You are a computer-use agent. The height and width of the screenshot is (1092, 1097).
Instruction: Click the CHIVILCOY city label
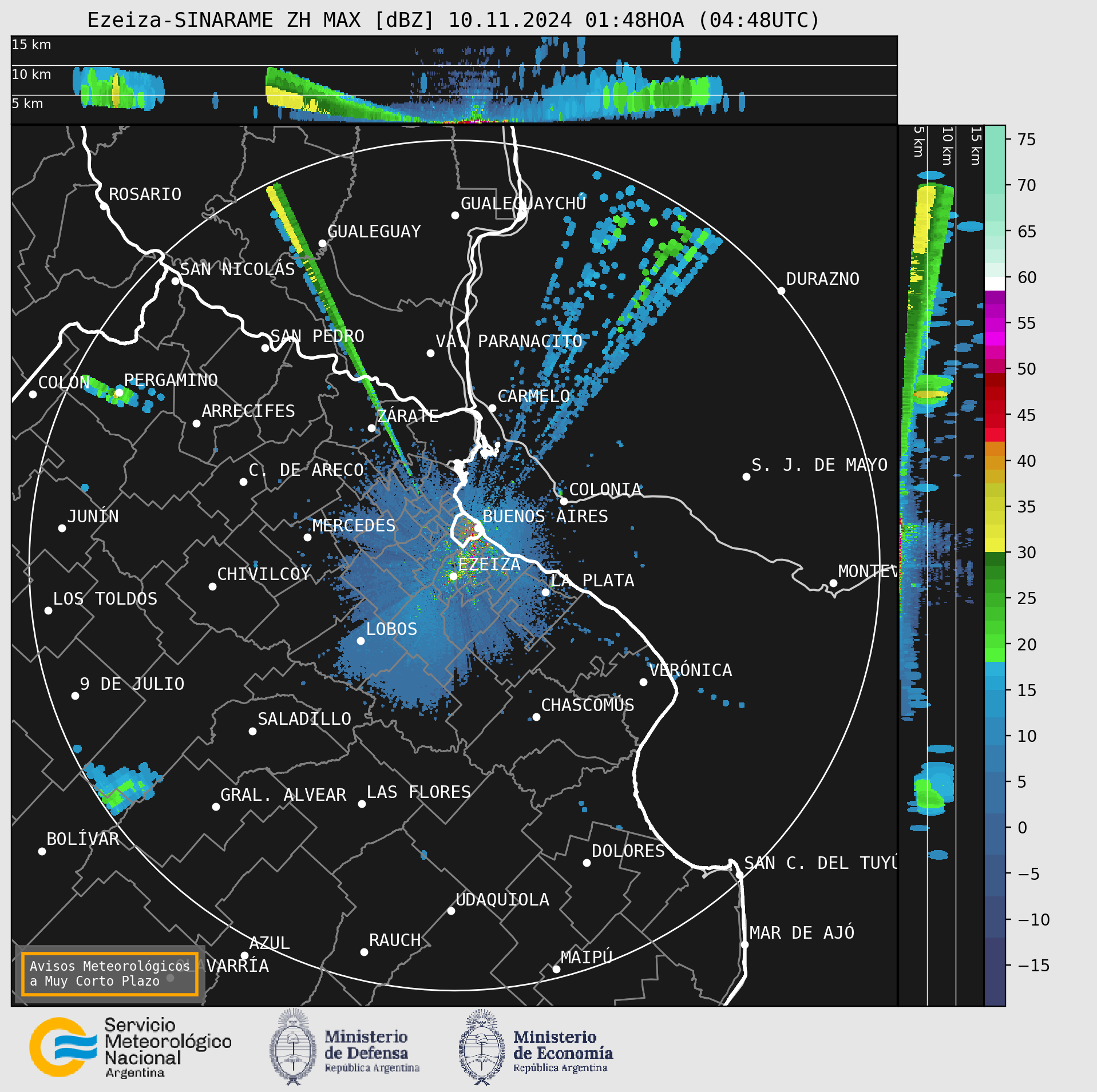click(264, 574)
